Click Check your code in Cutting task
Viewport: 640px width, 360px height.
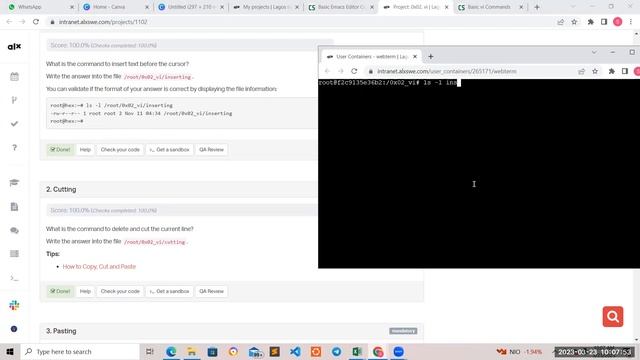point(120,291)
